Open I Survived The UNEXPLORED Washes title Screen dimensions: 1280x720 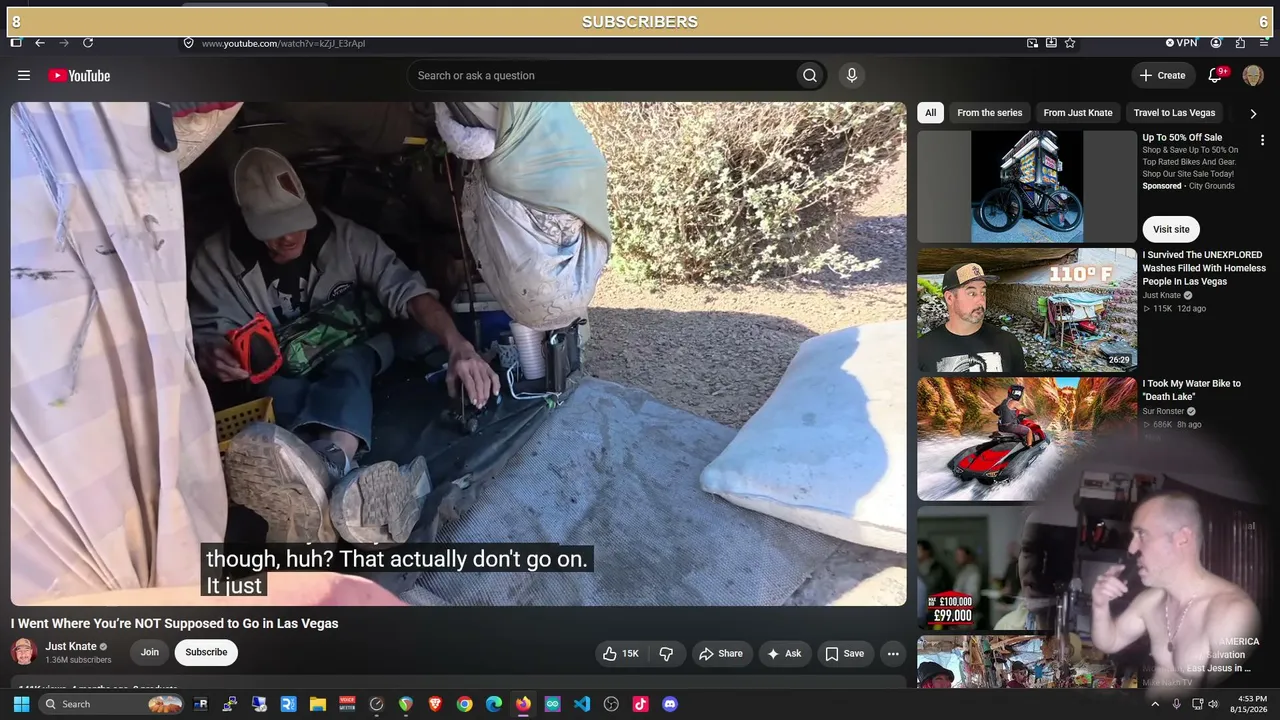1204,268
